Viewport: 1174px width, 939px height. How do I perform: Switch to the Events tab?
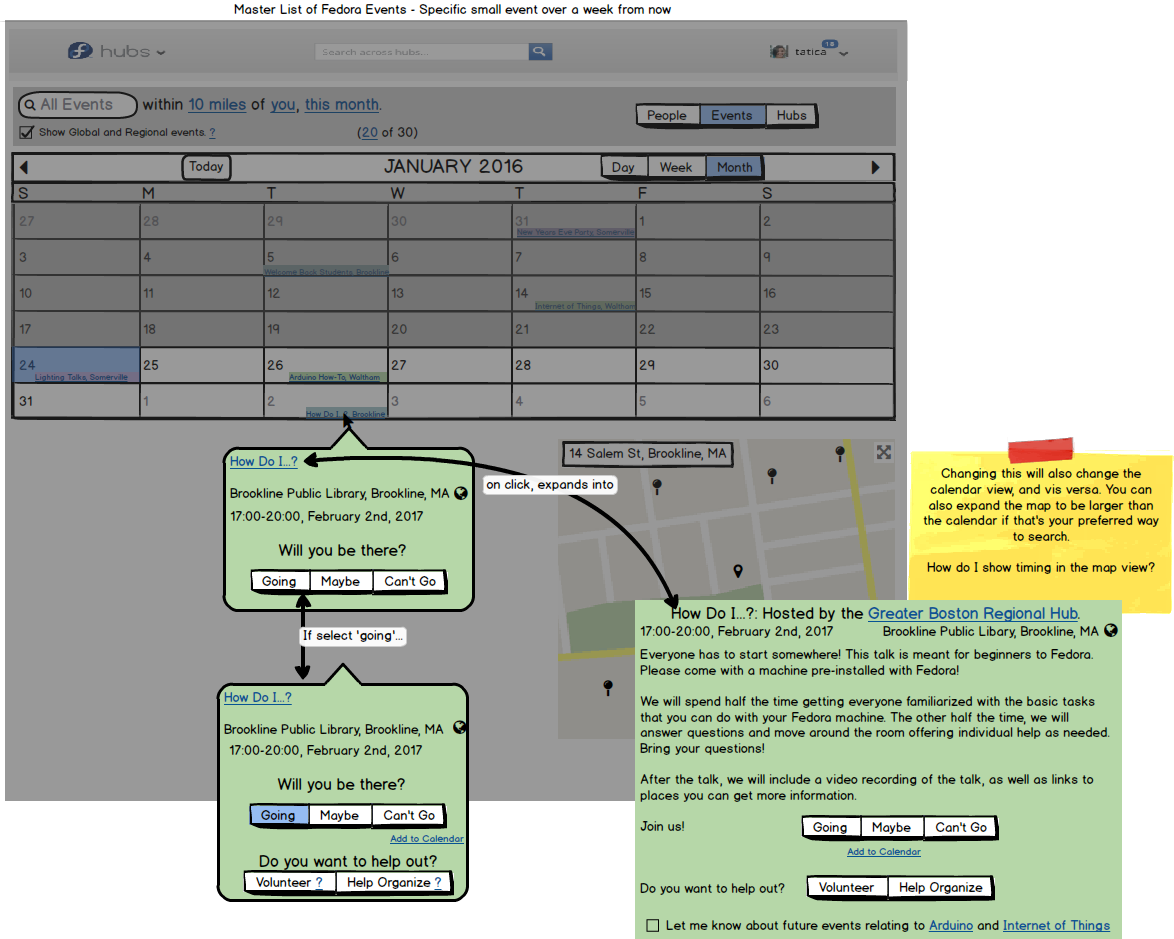(732, 115)
